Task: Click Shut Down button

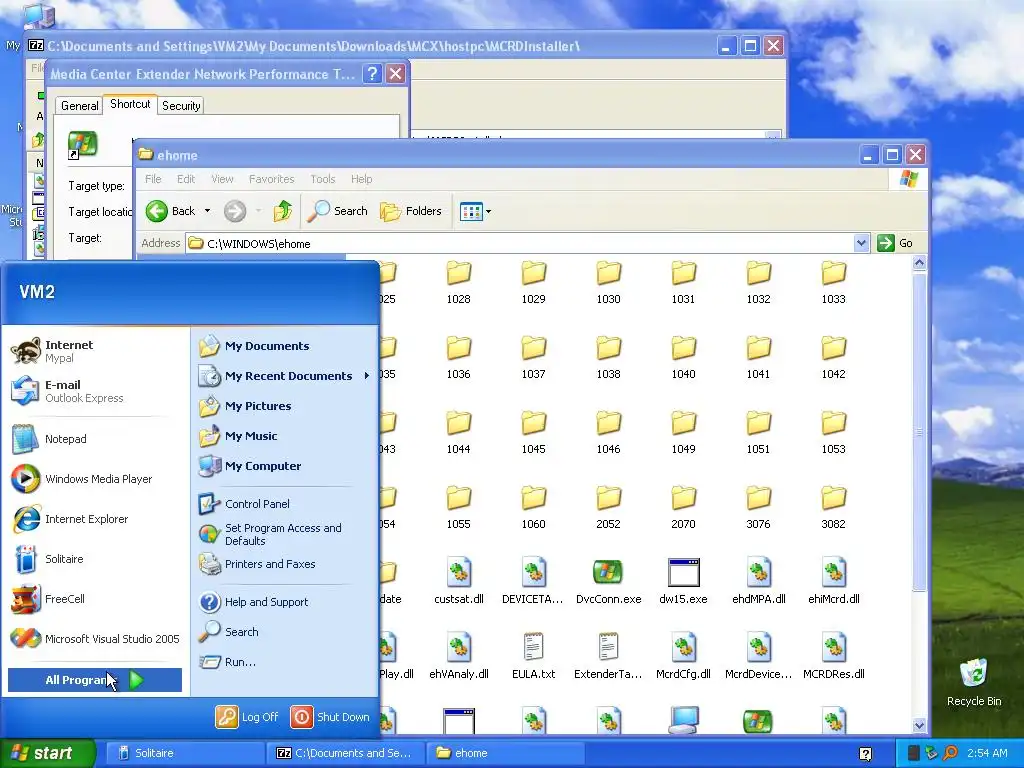Action: pyautogui.click(x=330, y=717)
